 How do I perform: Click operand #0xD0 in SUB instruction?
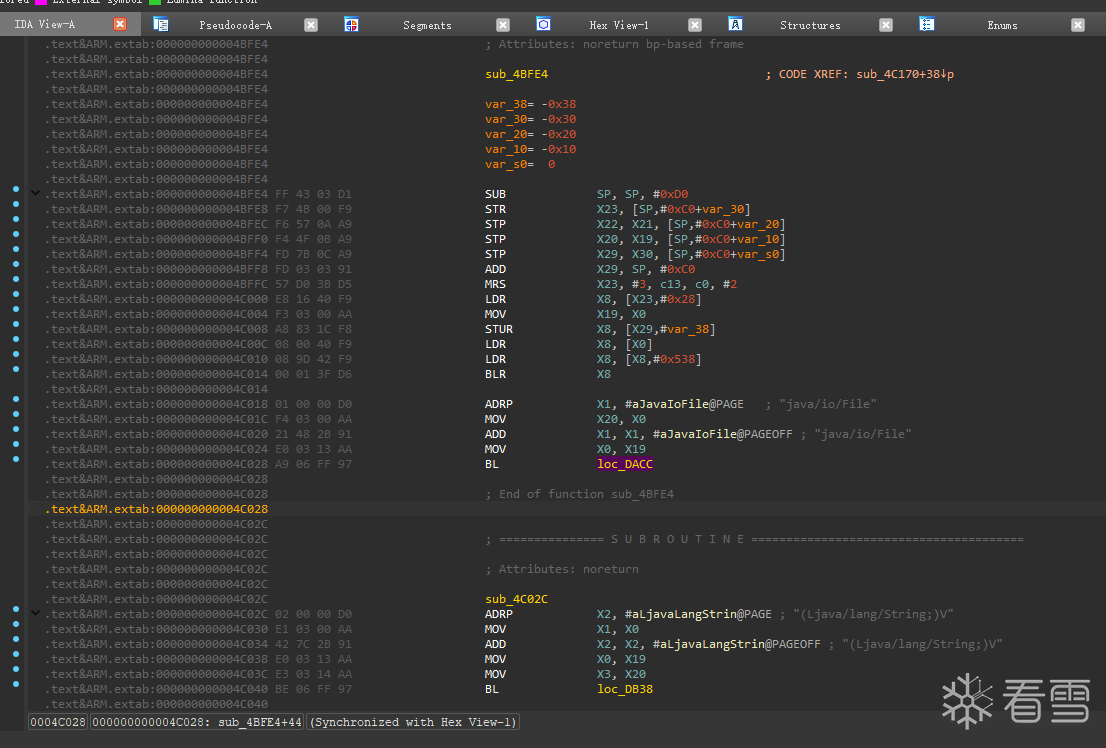point(670,194)
